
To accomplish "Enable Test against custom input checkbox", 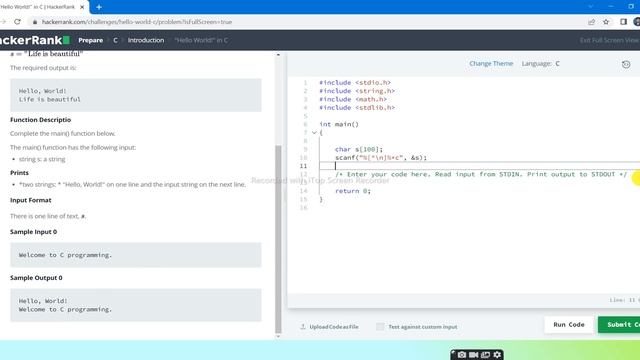I will click(380, 327).
